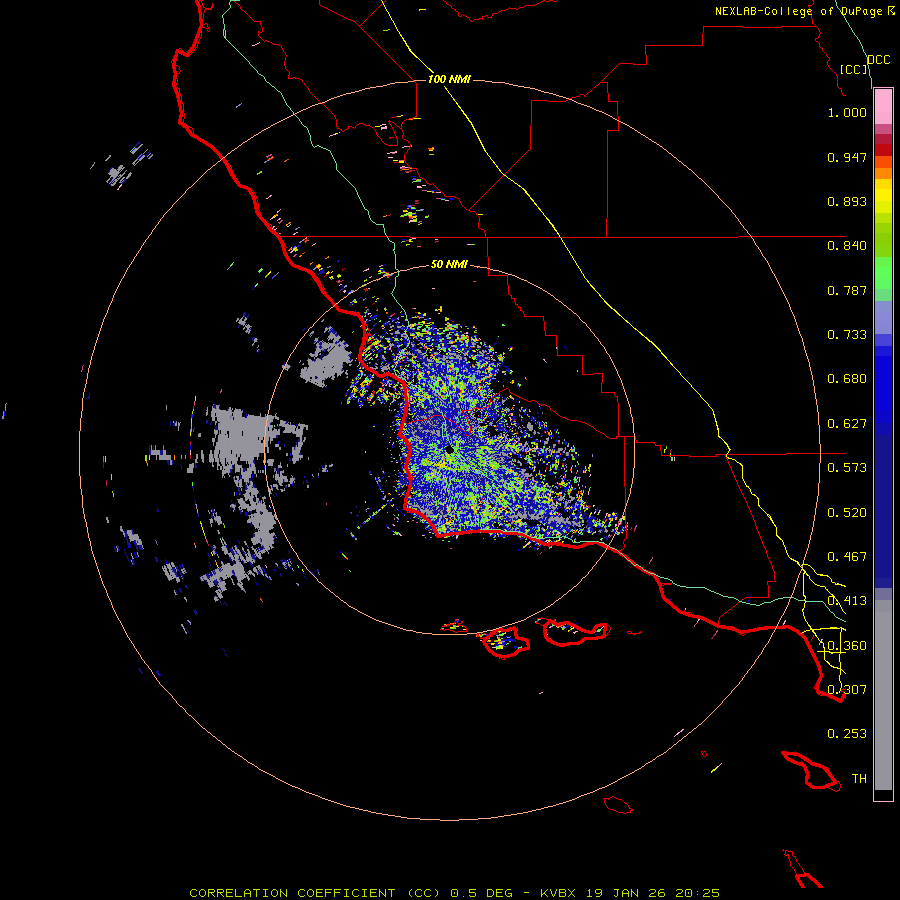This screenshot has height=900, width=900.
Task: Click the 1.000 scale value
Action: point(847,112)
